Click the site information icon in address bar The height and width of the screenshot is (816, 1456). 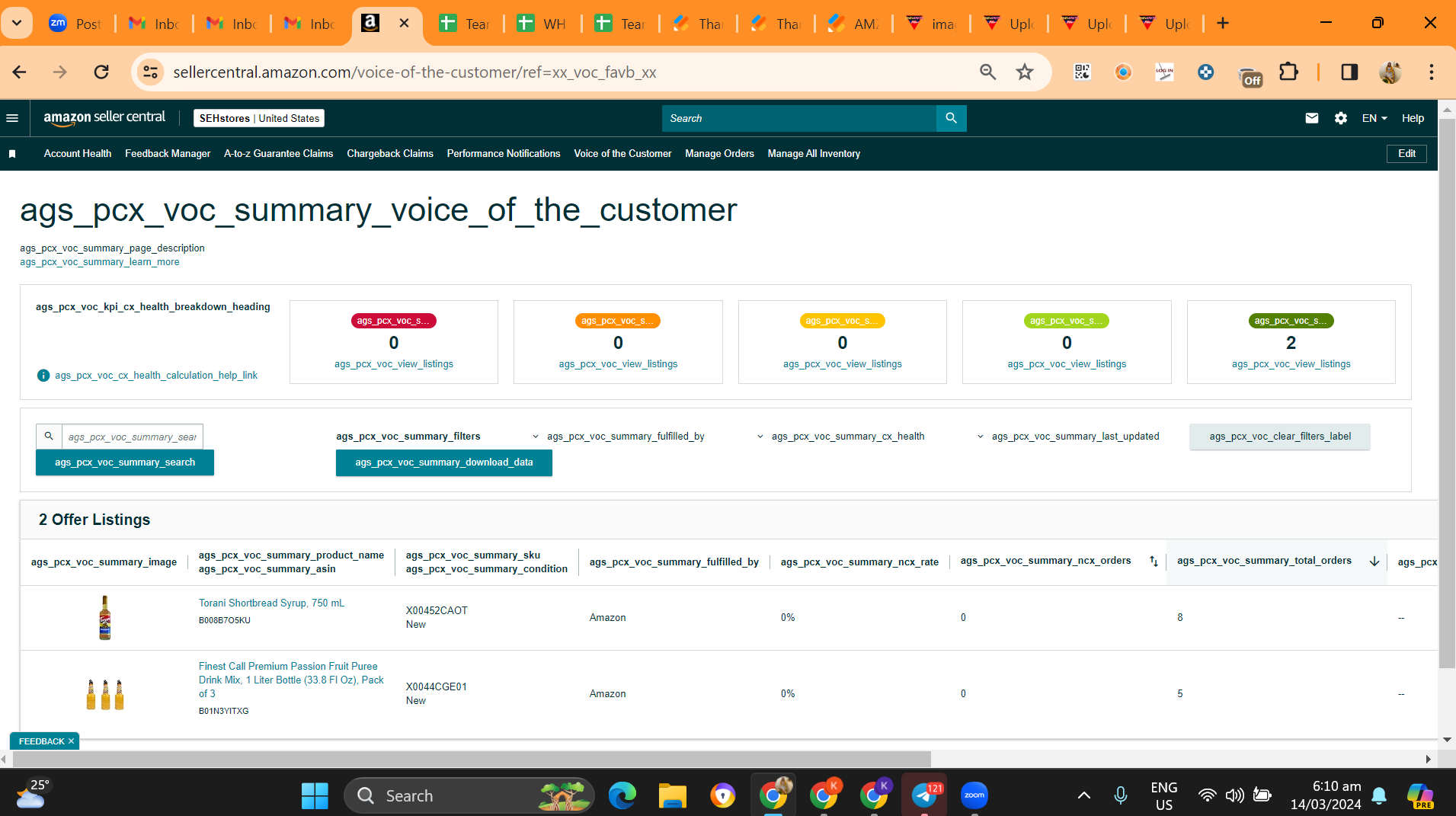click(x=151, y=72)
